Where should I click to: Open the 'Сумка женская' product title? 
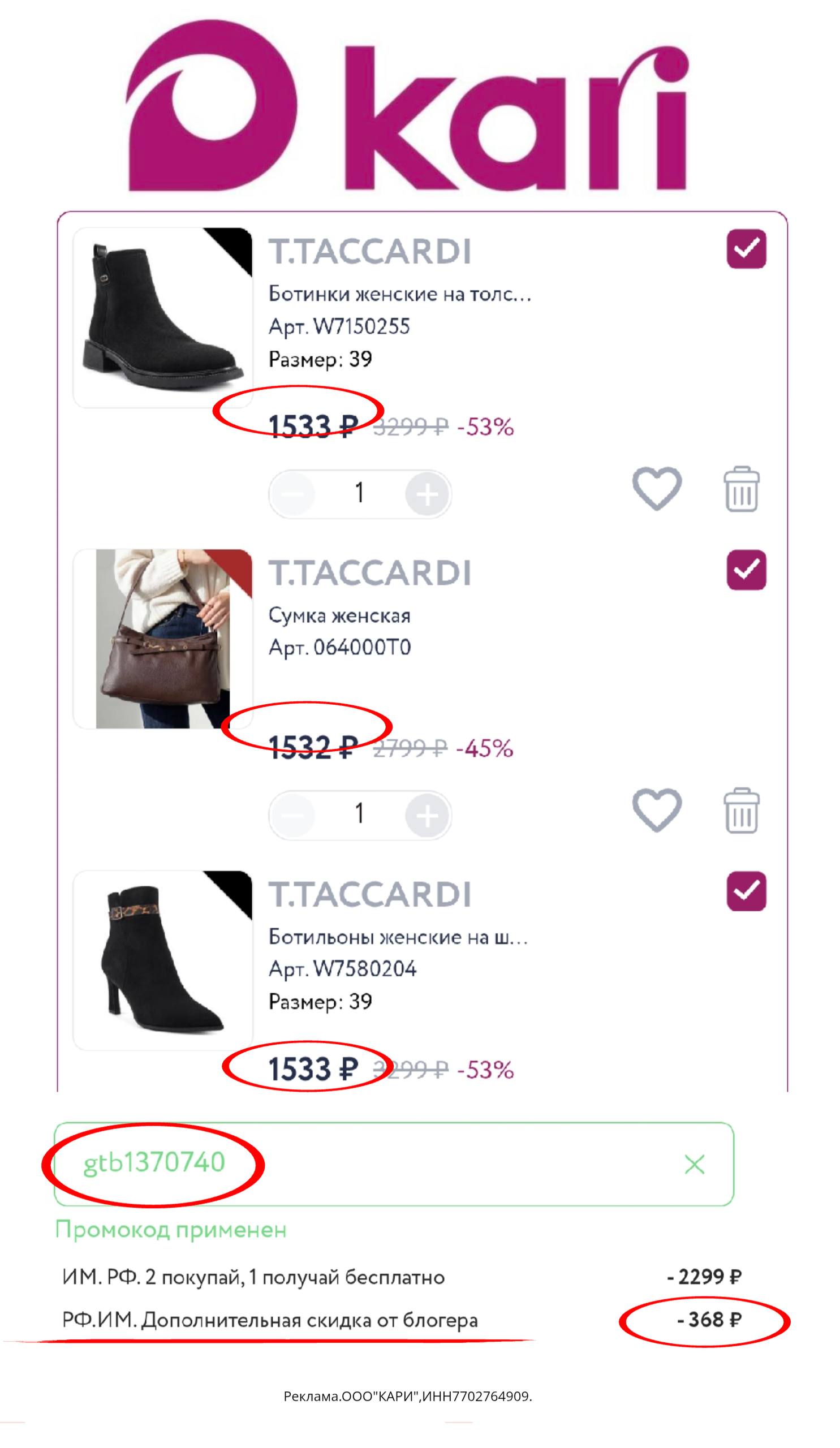click(x=339, y=616)
